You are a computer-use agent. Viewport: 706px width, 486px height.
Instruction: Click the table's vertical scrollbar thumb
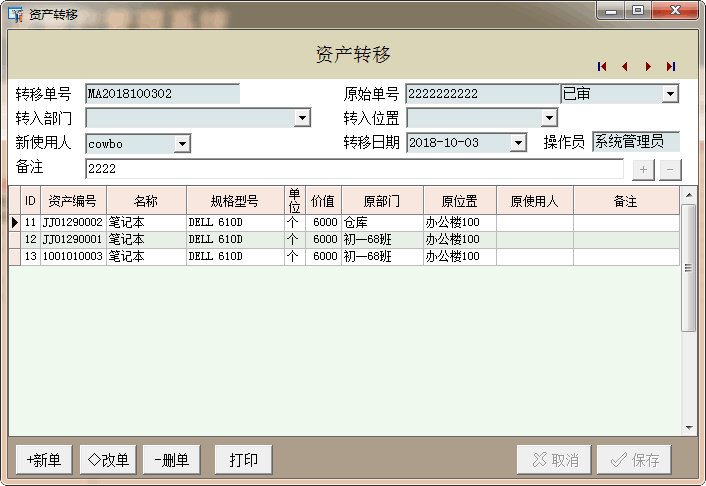688,268
